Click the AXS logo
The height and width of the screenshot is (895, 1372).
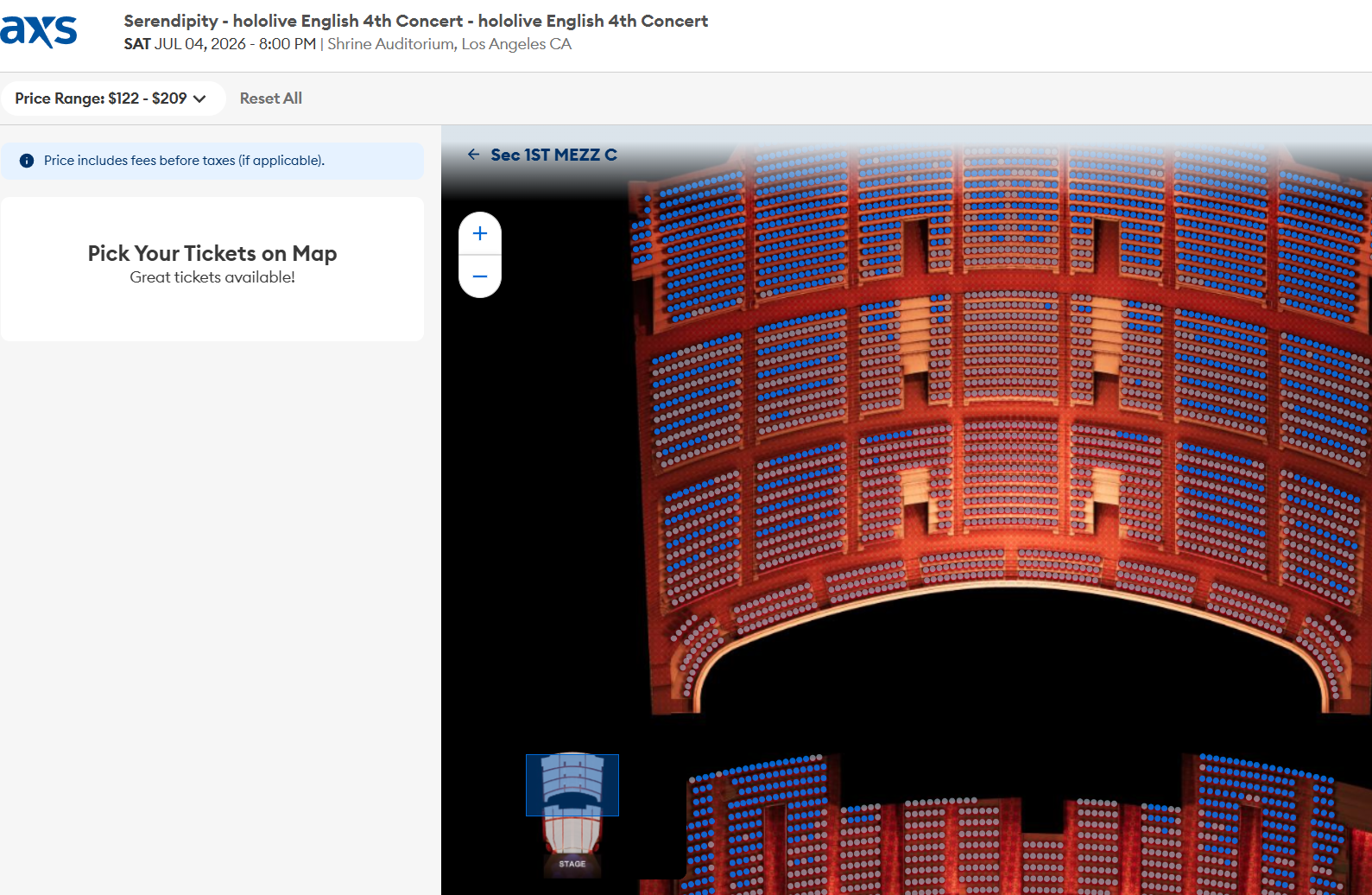tap(39, 31)
